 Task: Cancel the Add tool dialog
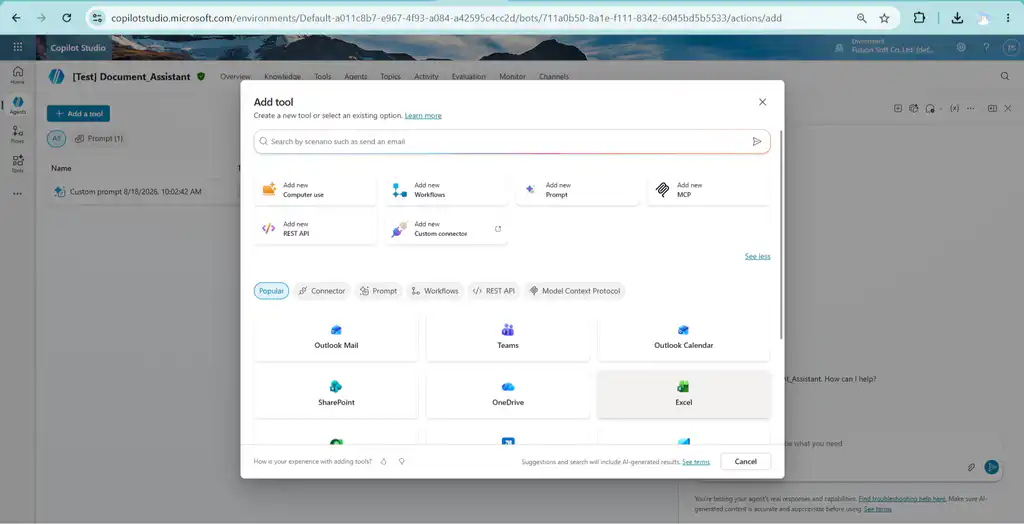click(x=745, y=461)
